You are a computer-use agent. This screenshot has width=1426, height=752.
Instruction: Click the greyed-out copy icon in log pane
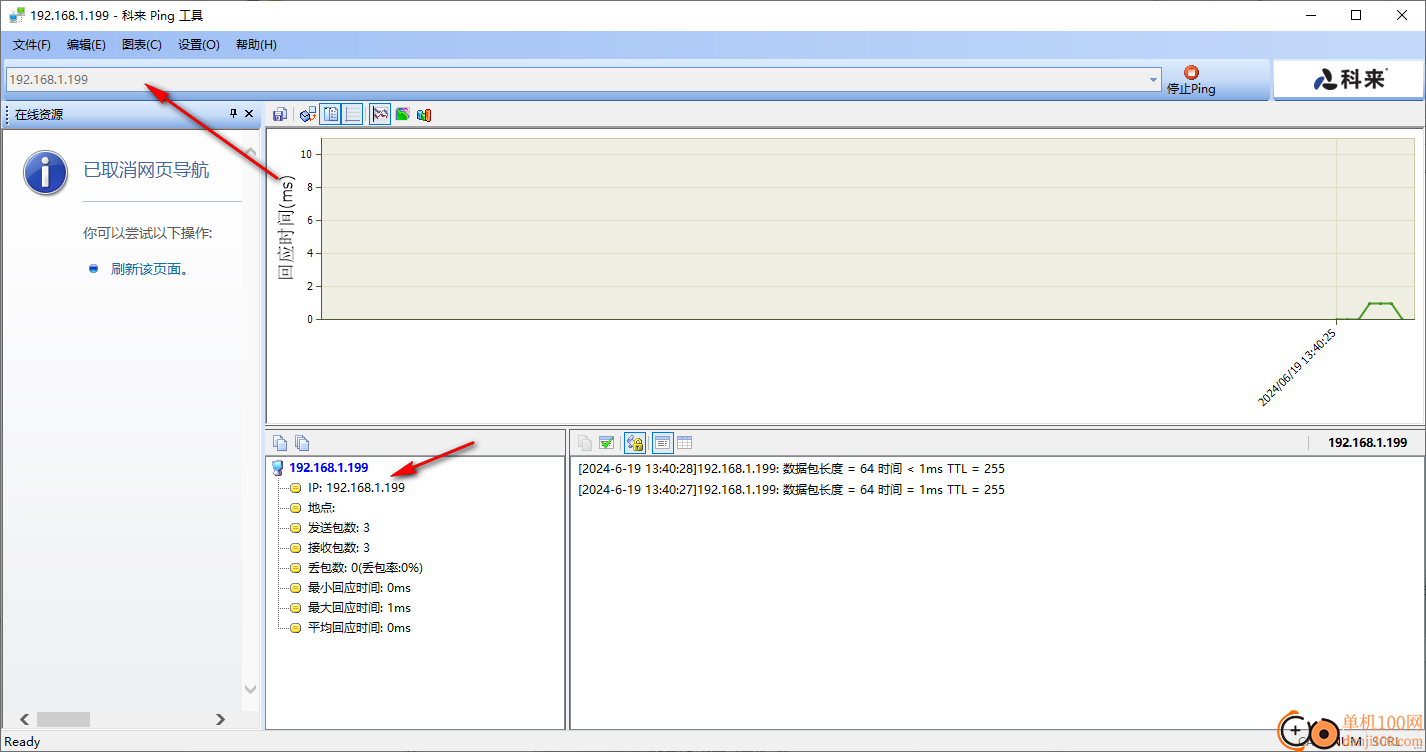click(585, 443)
